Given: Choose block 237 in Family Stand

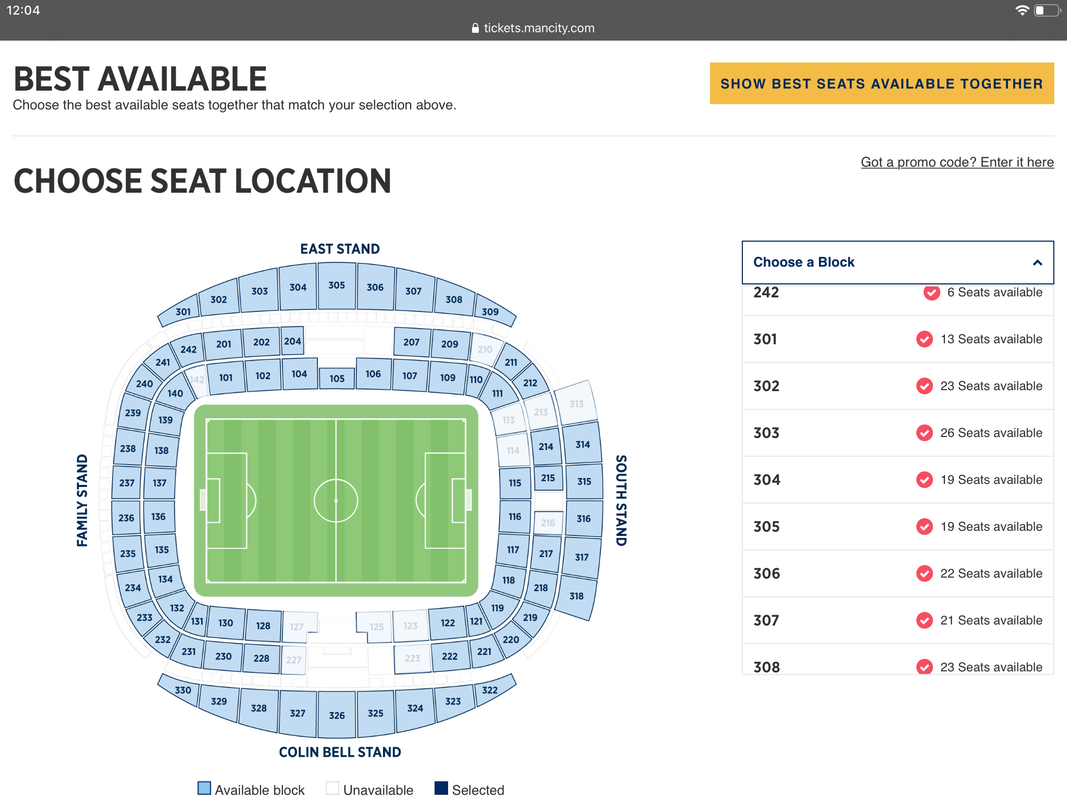Looking at the screenshot, I should pos(126,483).
